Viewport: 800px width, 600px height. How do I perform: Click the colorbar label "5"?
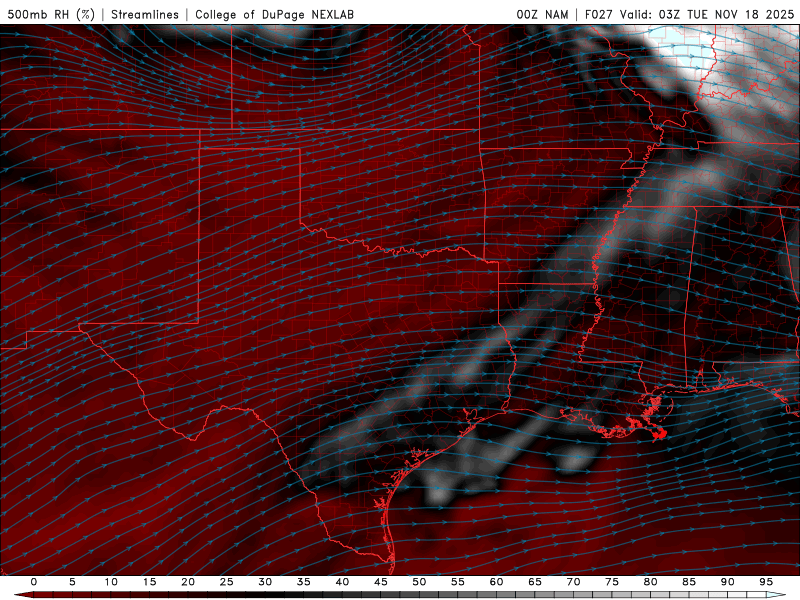pos(72,582)
